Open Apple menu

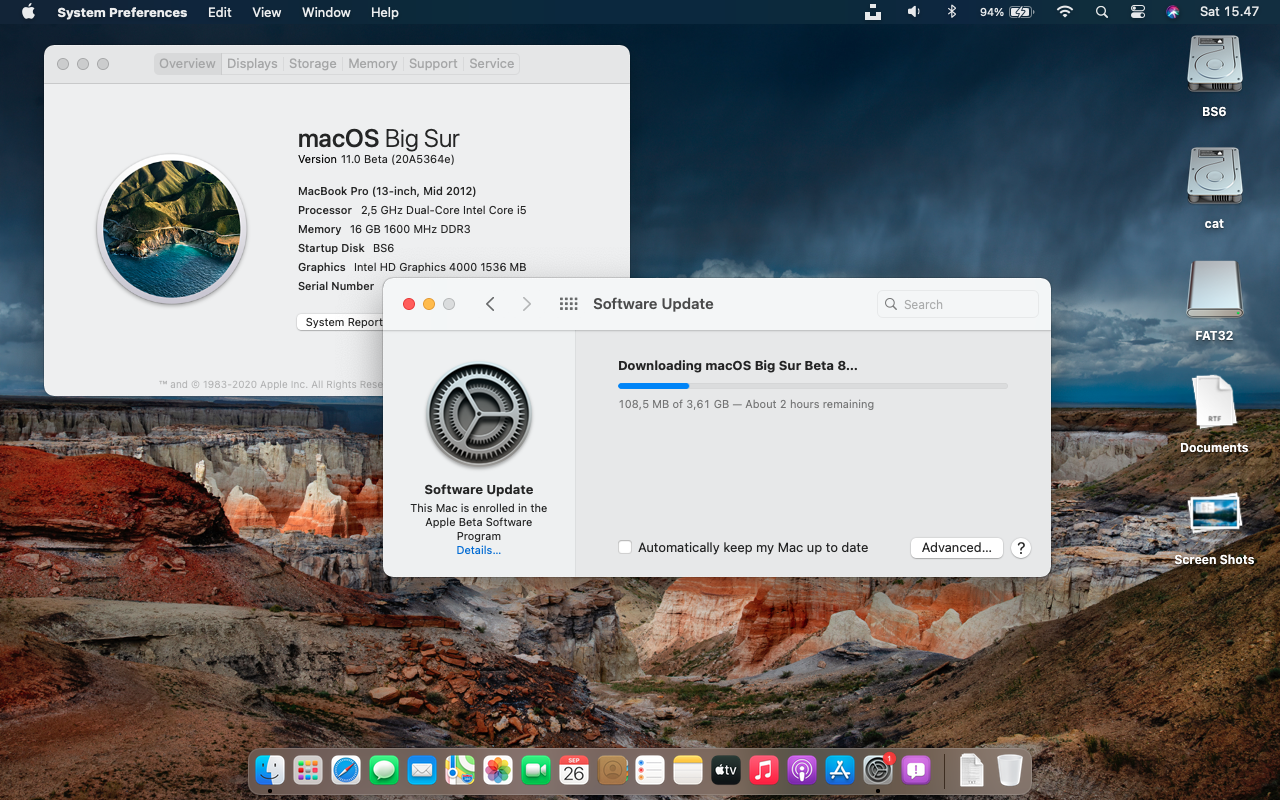tap(28, 12)
